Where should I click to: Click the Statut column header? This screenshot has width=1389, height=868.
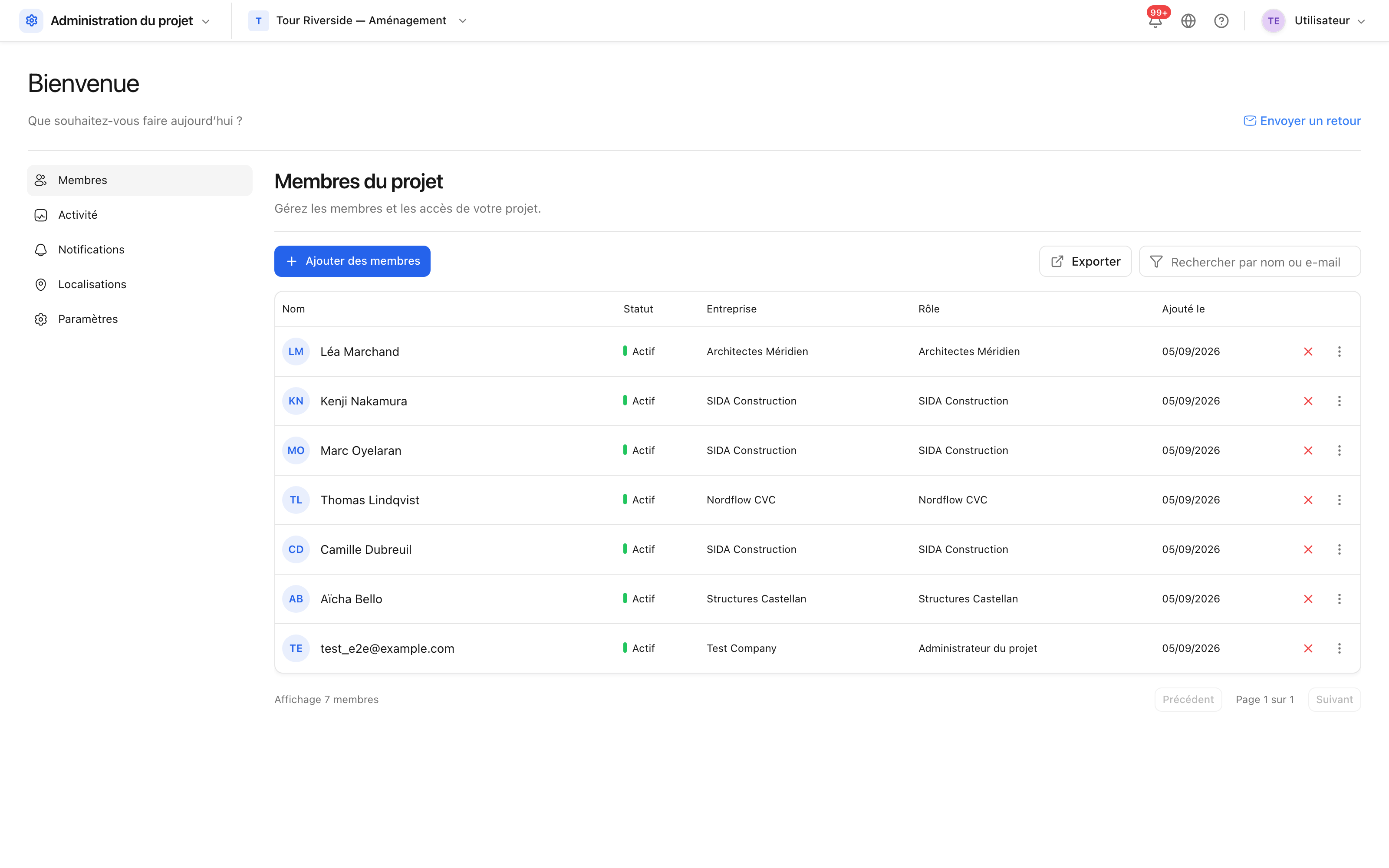coord(638,309)
